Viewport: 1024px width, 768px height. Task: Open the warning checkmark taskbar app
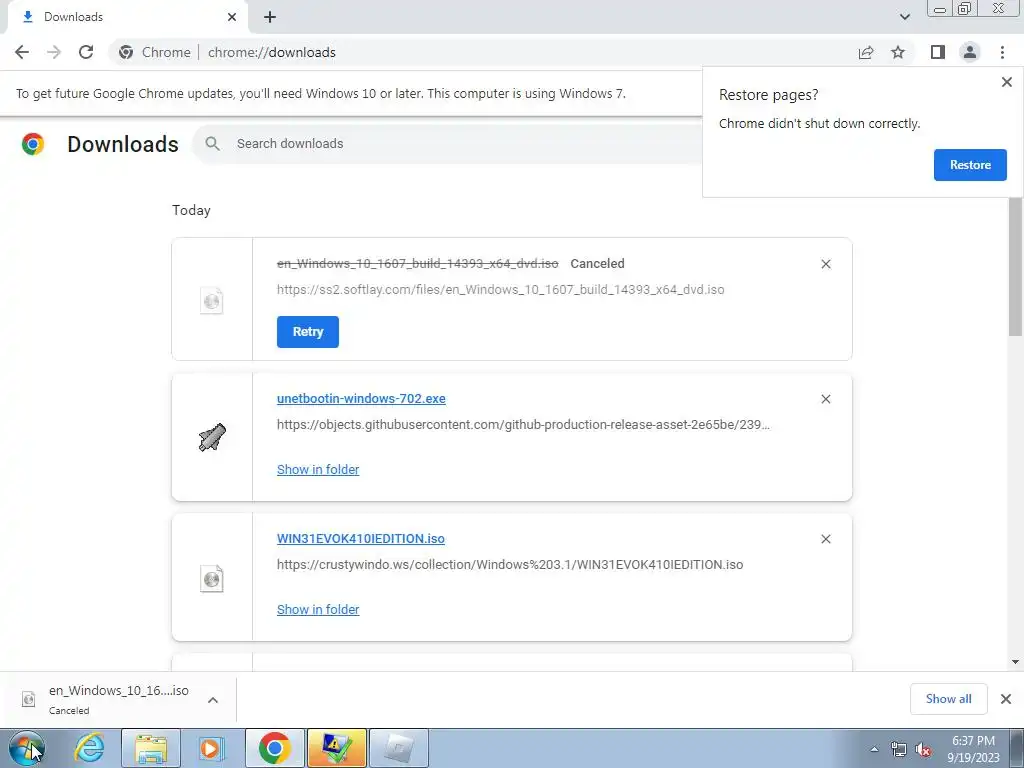coord(337,748)
